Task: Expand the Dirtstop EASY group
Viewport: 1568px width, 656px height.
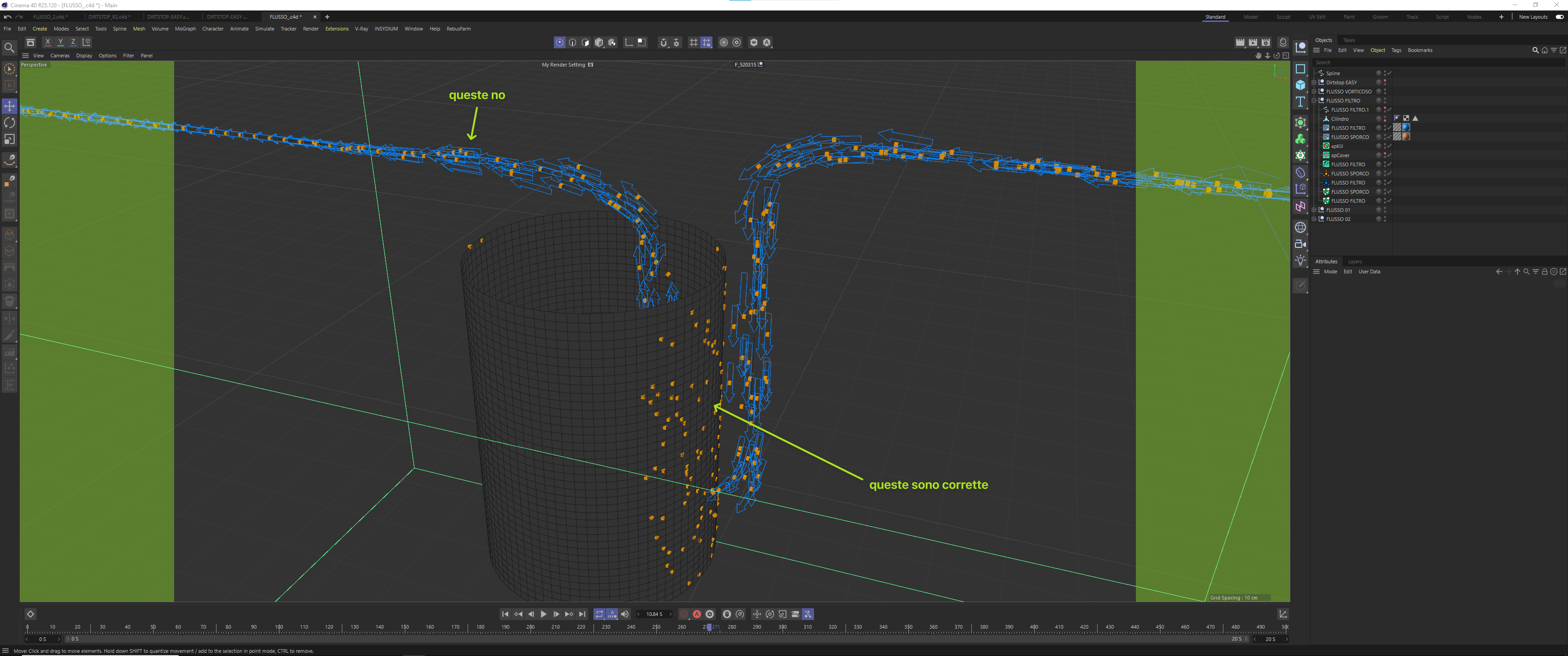Action: 1314,82
